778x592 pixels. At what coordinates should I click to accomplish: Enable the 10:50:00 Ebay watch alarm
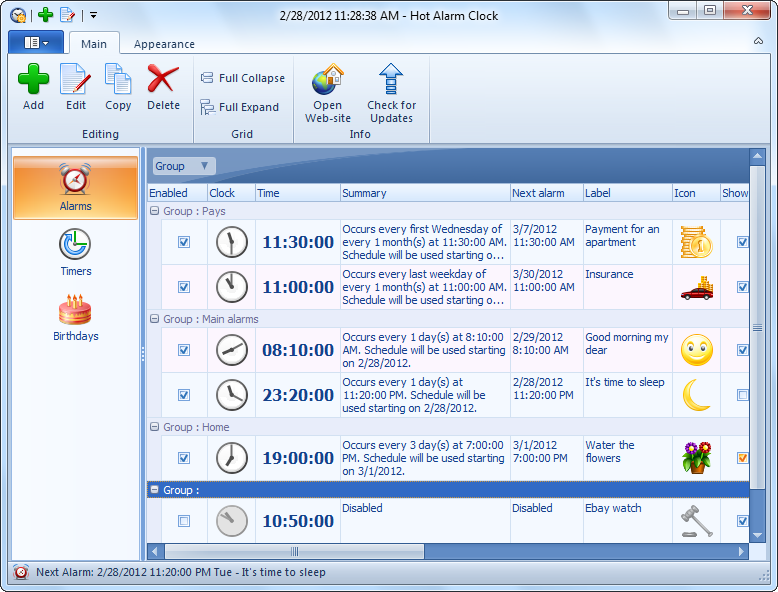pos(183,521)
